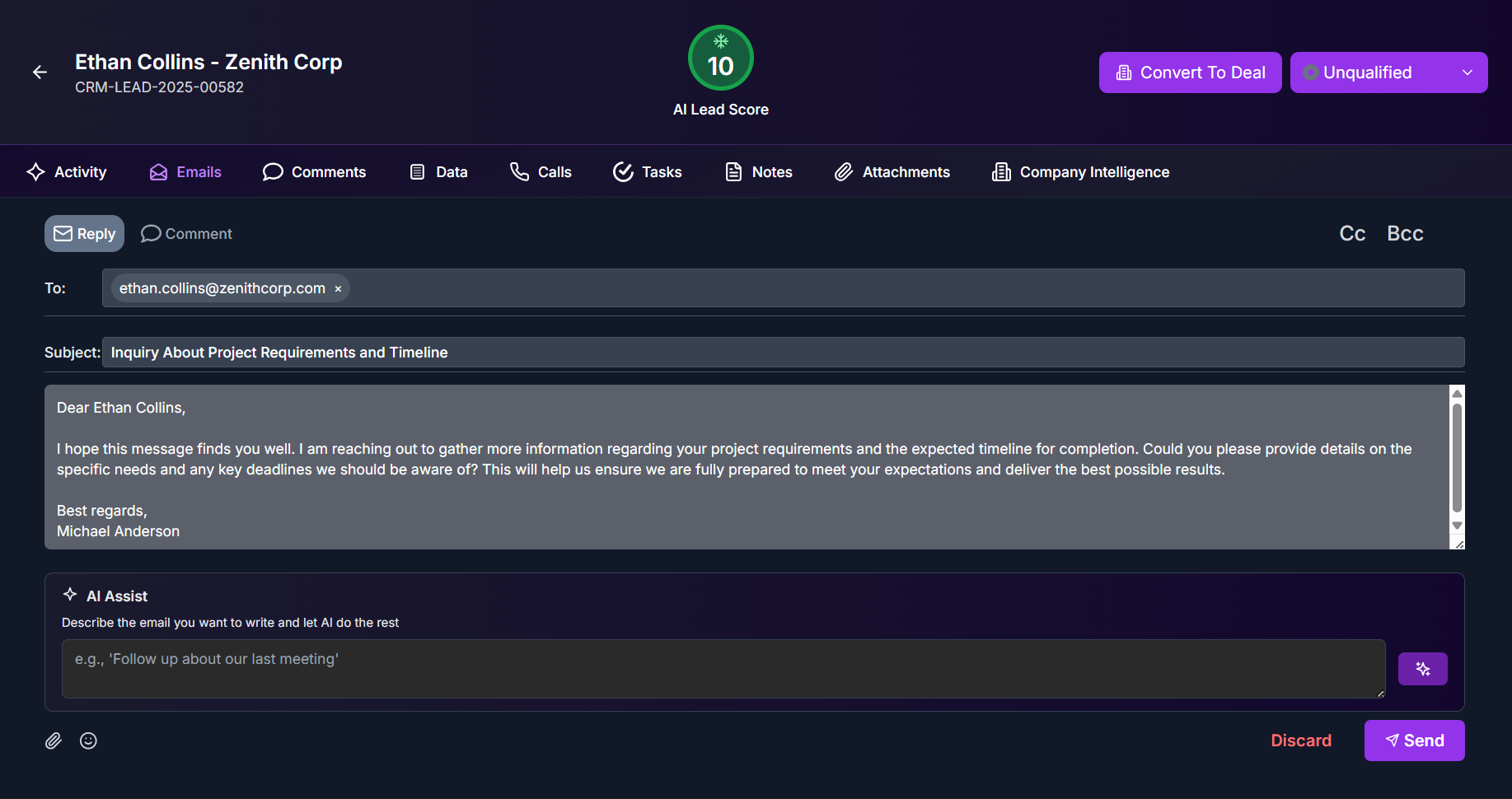Discard the email draft
This screenshot has height=799, width=1512.
click(x=1300, y=741)
